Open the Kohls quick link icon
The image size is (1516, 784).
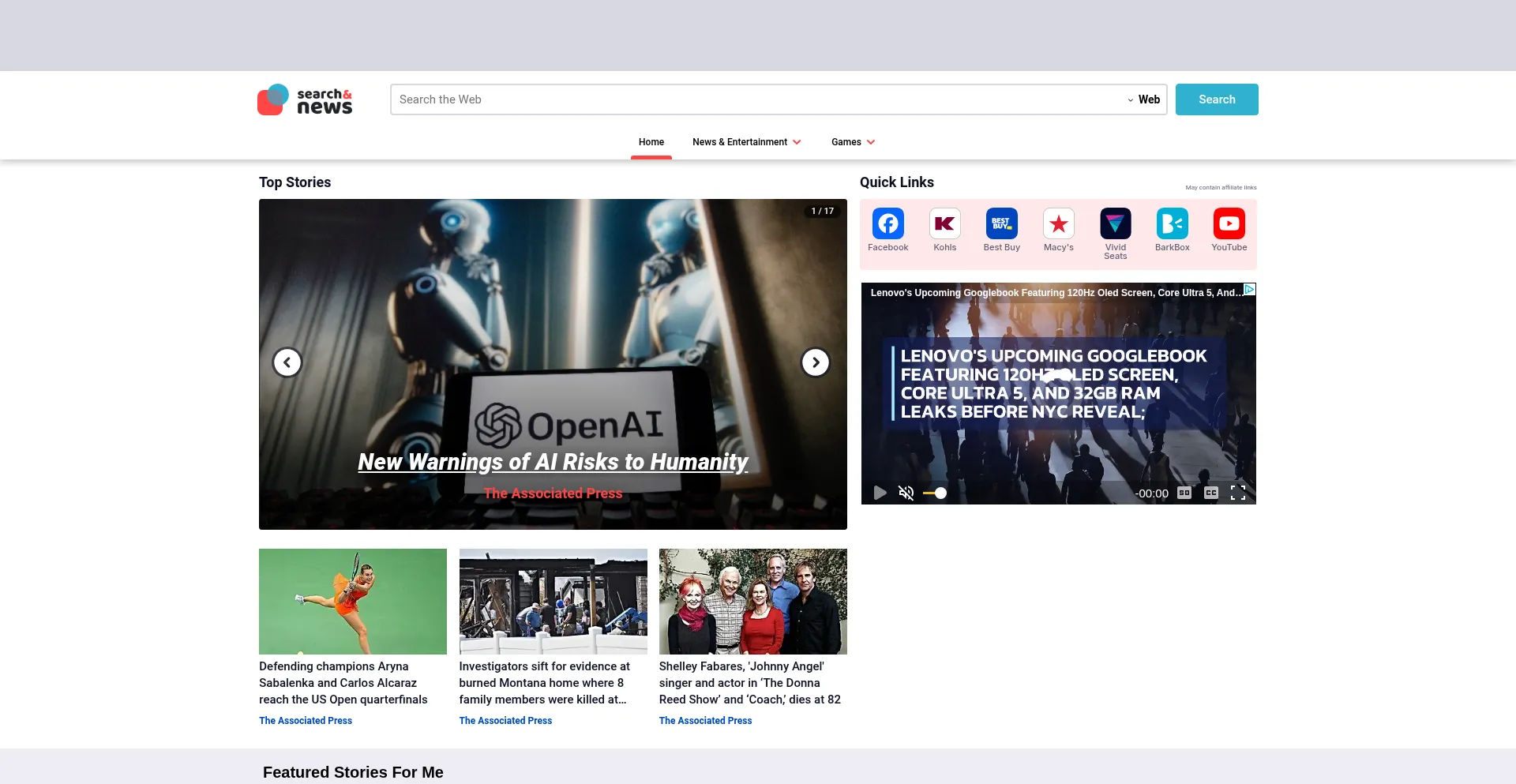point(944,223)
